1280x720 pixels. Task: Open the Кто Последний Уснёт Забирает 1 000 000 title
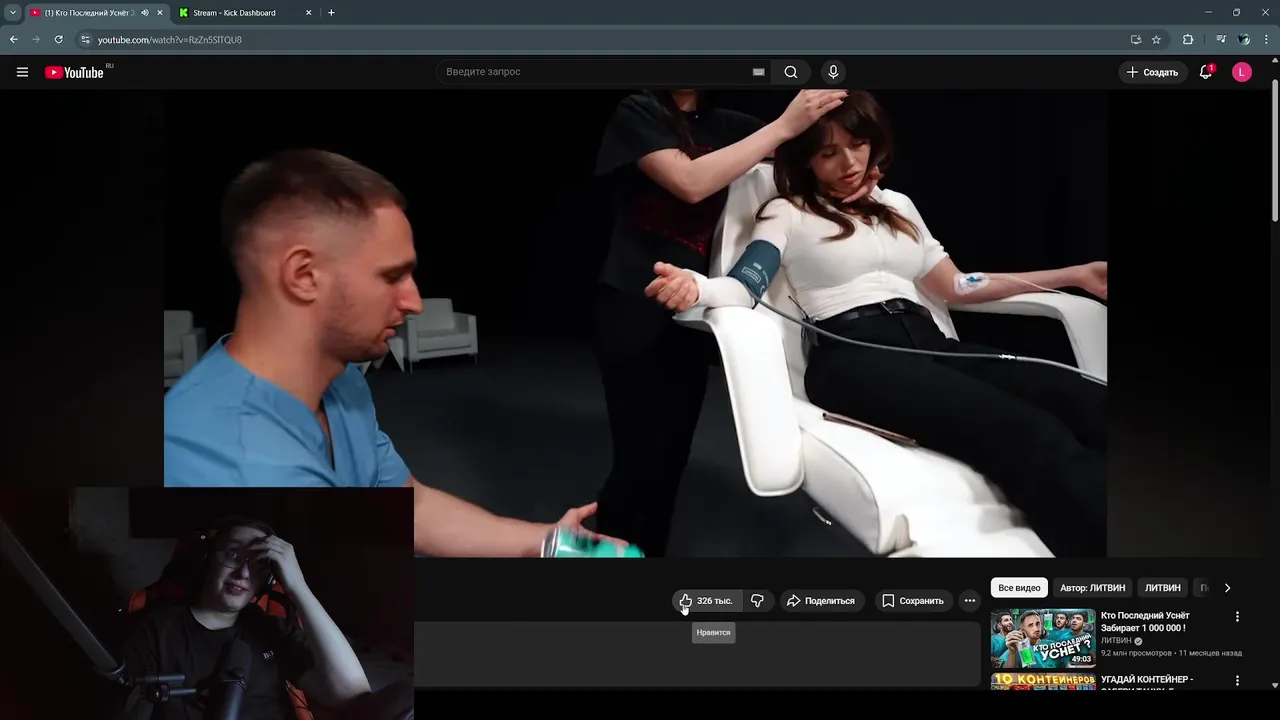(x=1145, y=622)
